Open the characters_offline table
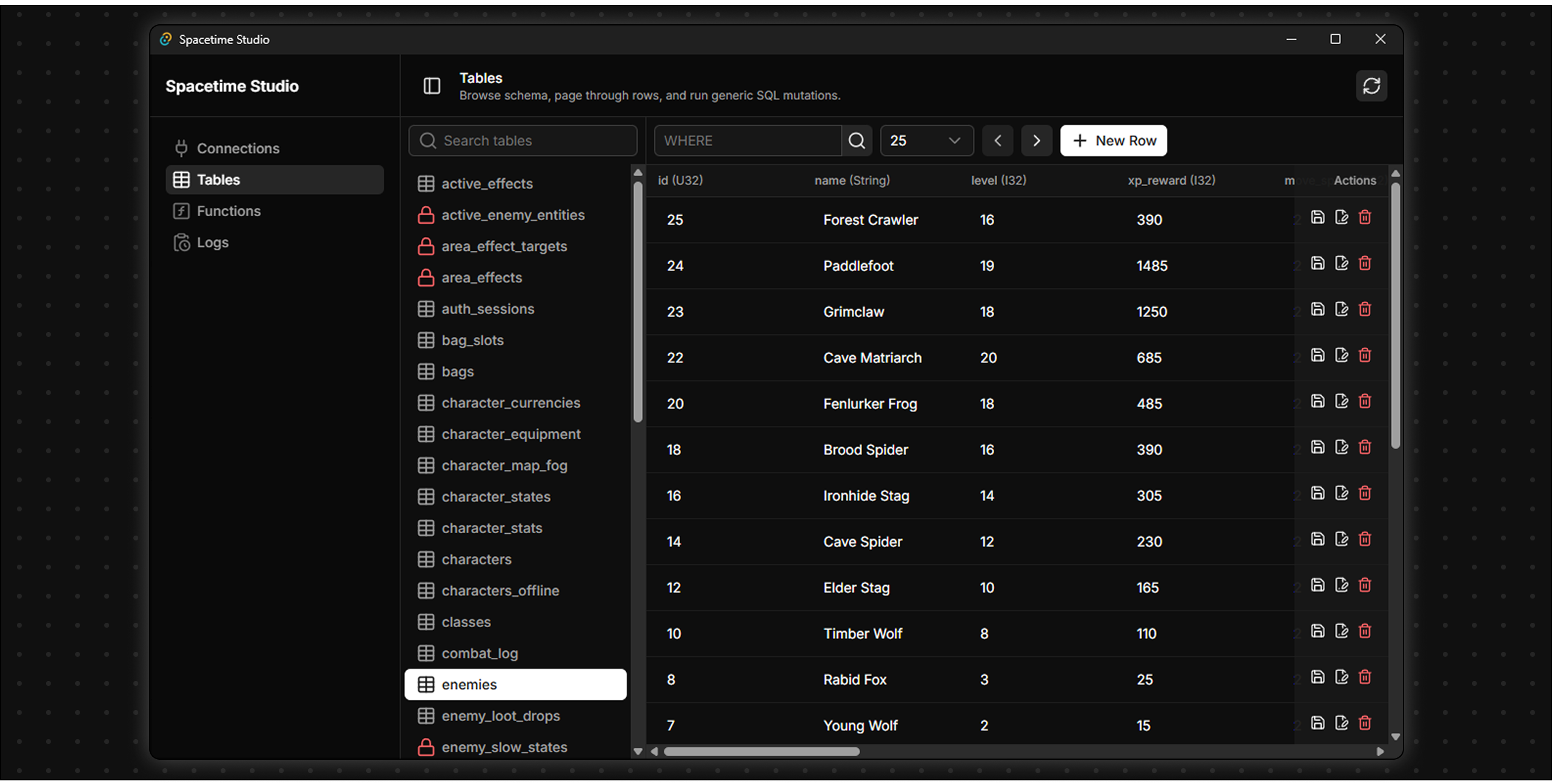 pyautogui.click(x=515, y=591)
